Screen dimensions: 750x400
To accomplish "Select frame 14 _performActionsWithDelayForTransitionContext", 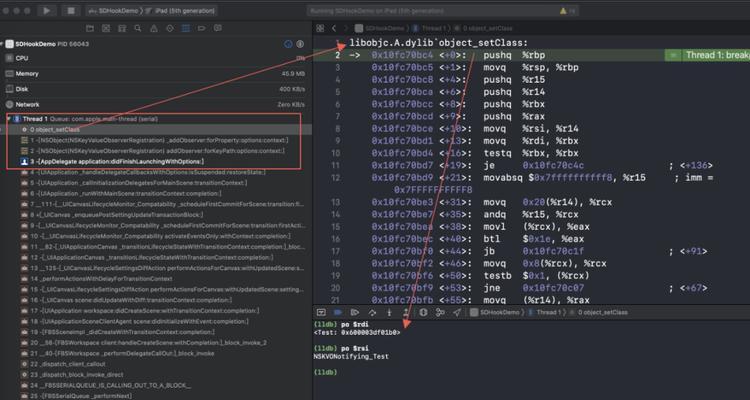I will click(156, 278).
